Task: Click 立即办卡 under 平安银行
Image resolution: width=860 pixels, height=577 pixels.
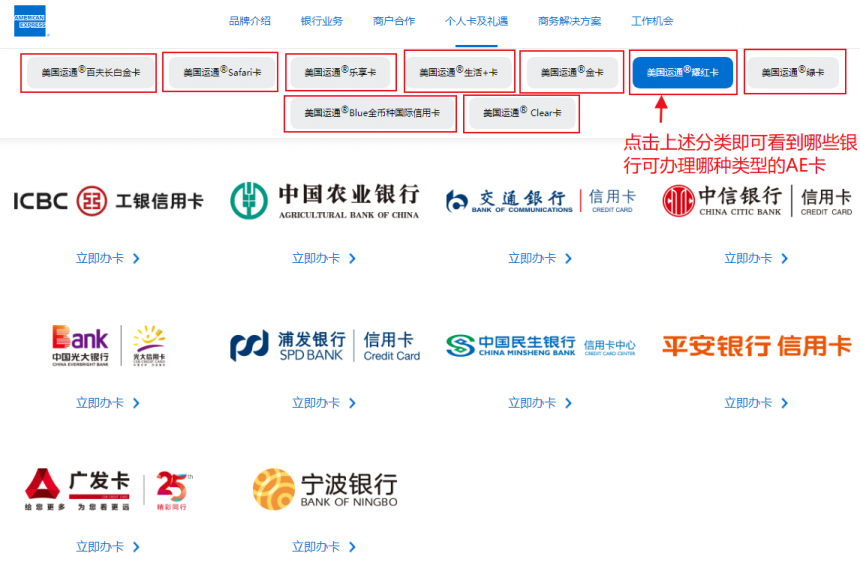Action: 756,403
